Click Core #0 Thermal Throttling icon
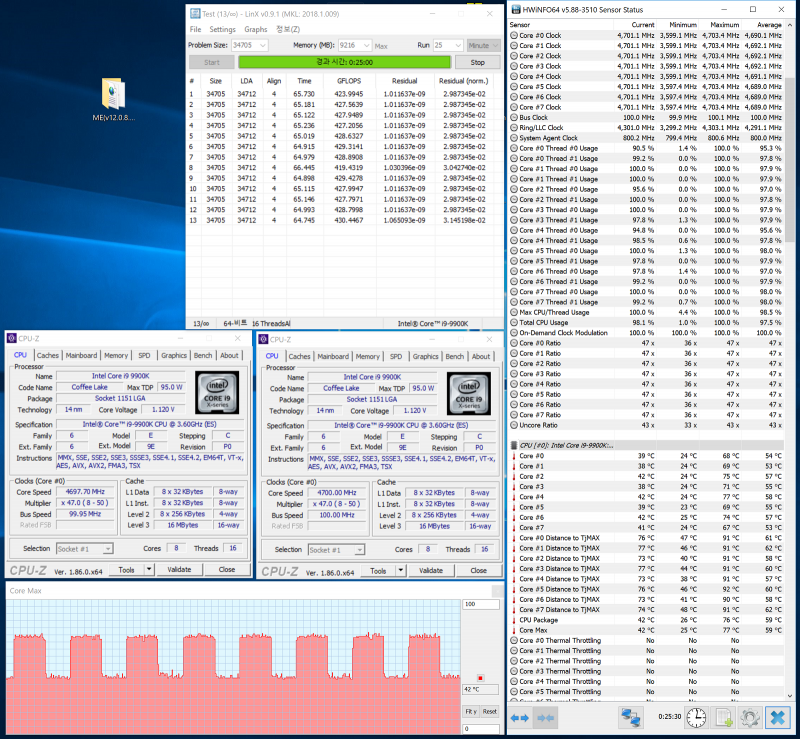 [514, 641]
